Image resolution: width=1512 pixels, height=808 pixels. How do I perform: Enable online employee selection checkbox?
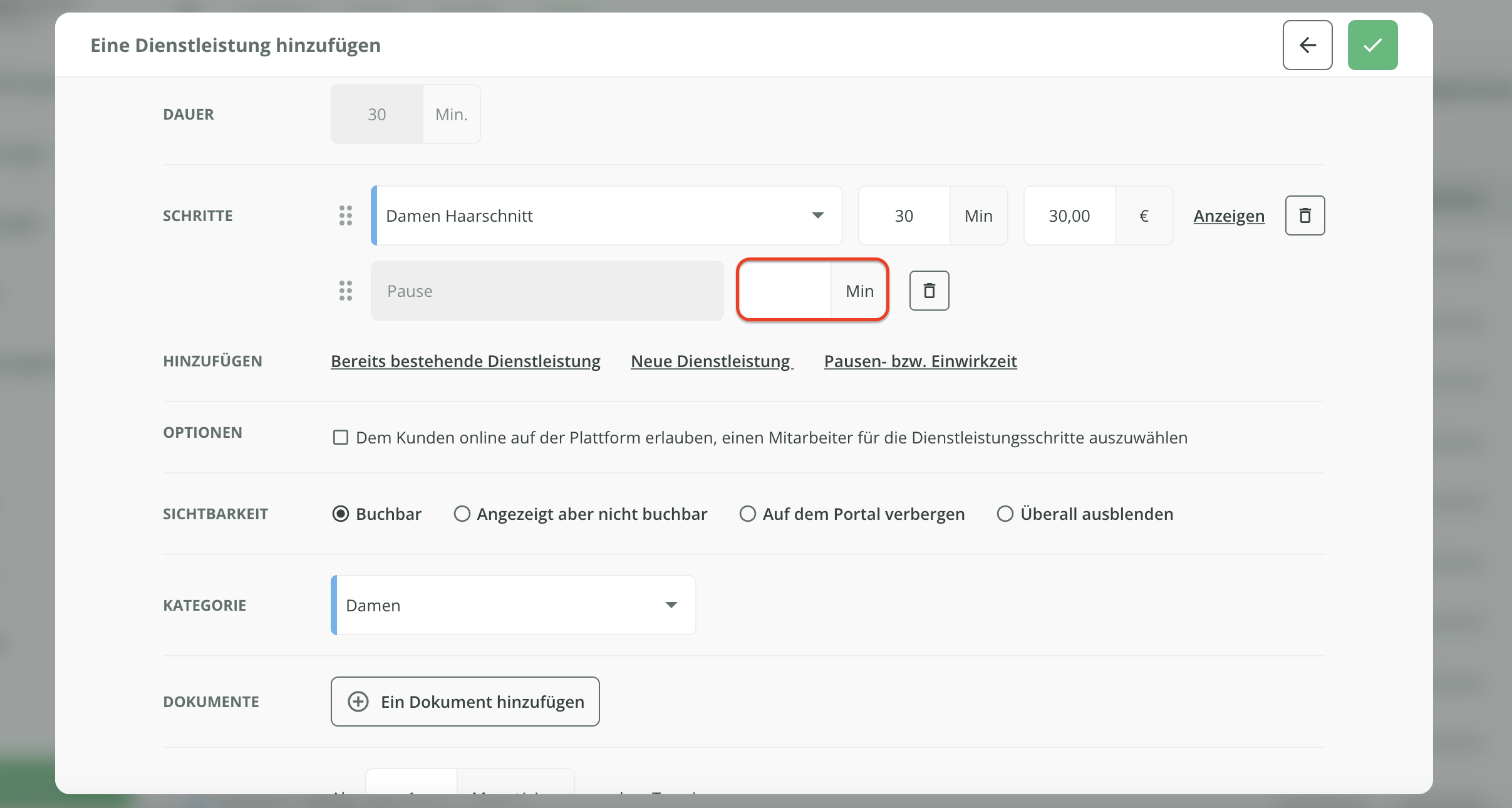(x=341, y=437)
